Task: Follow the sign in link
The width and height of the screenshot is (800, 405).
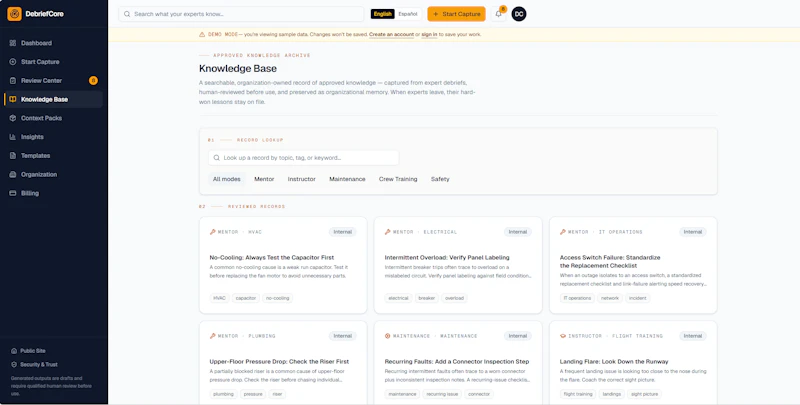Action: (x=429, y=35)
